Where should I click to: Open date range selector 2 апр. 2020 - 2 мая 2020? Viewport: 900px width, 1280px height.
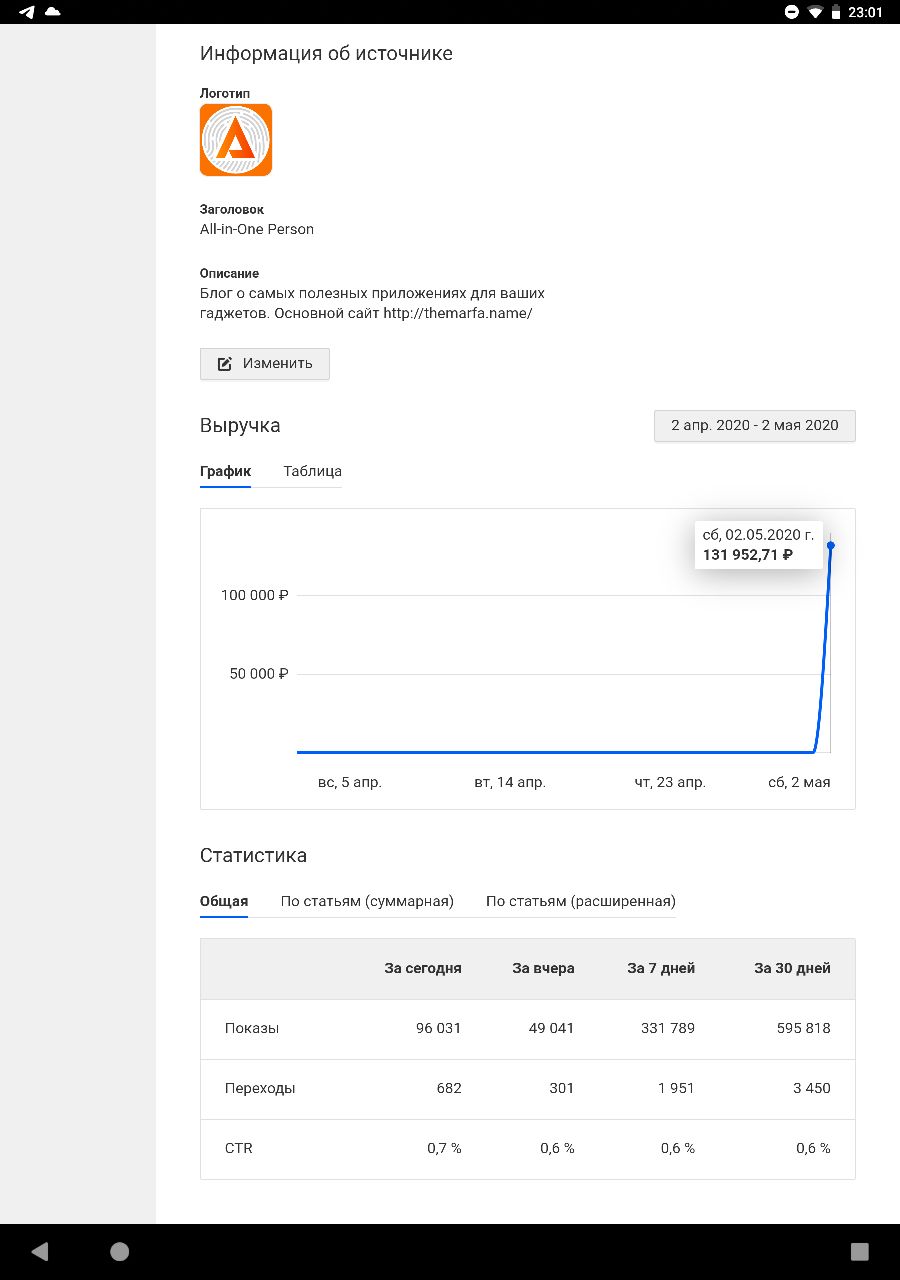(x=755, y=425)
